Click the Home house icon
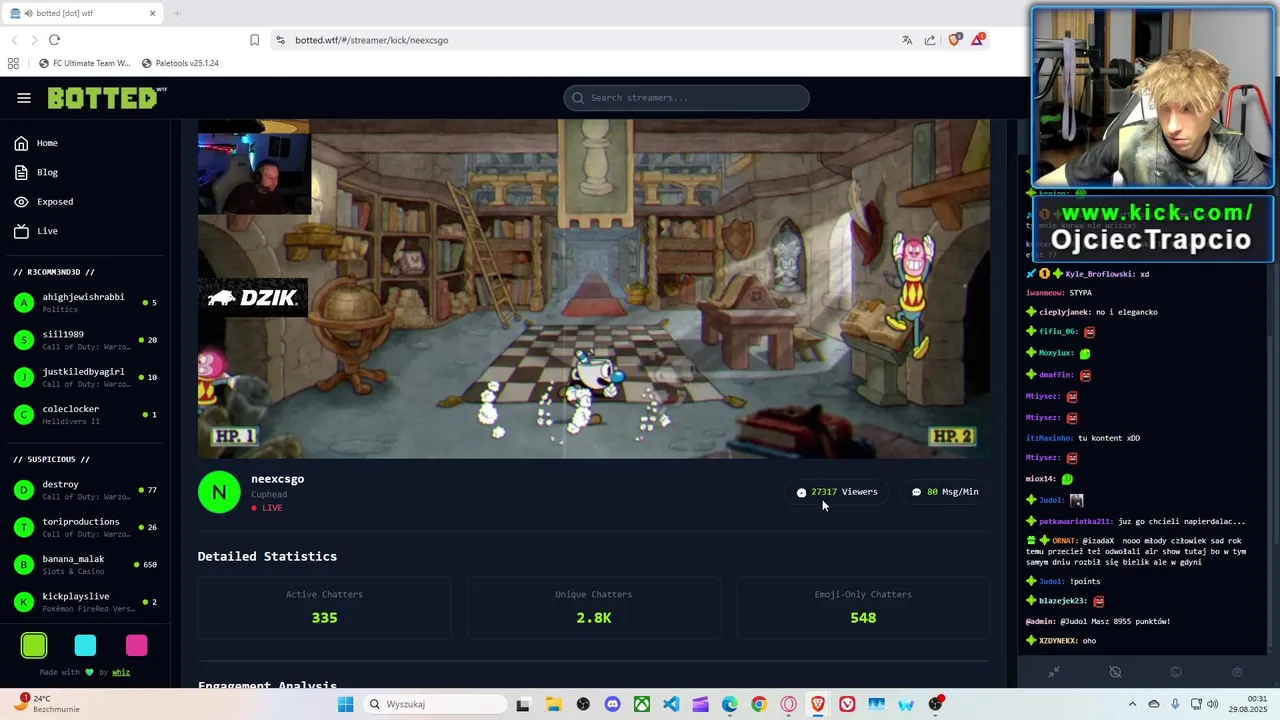The height and width of the screenshot is (720, 1280). [21, 143]
